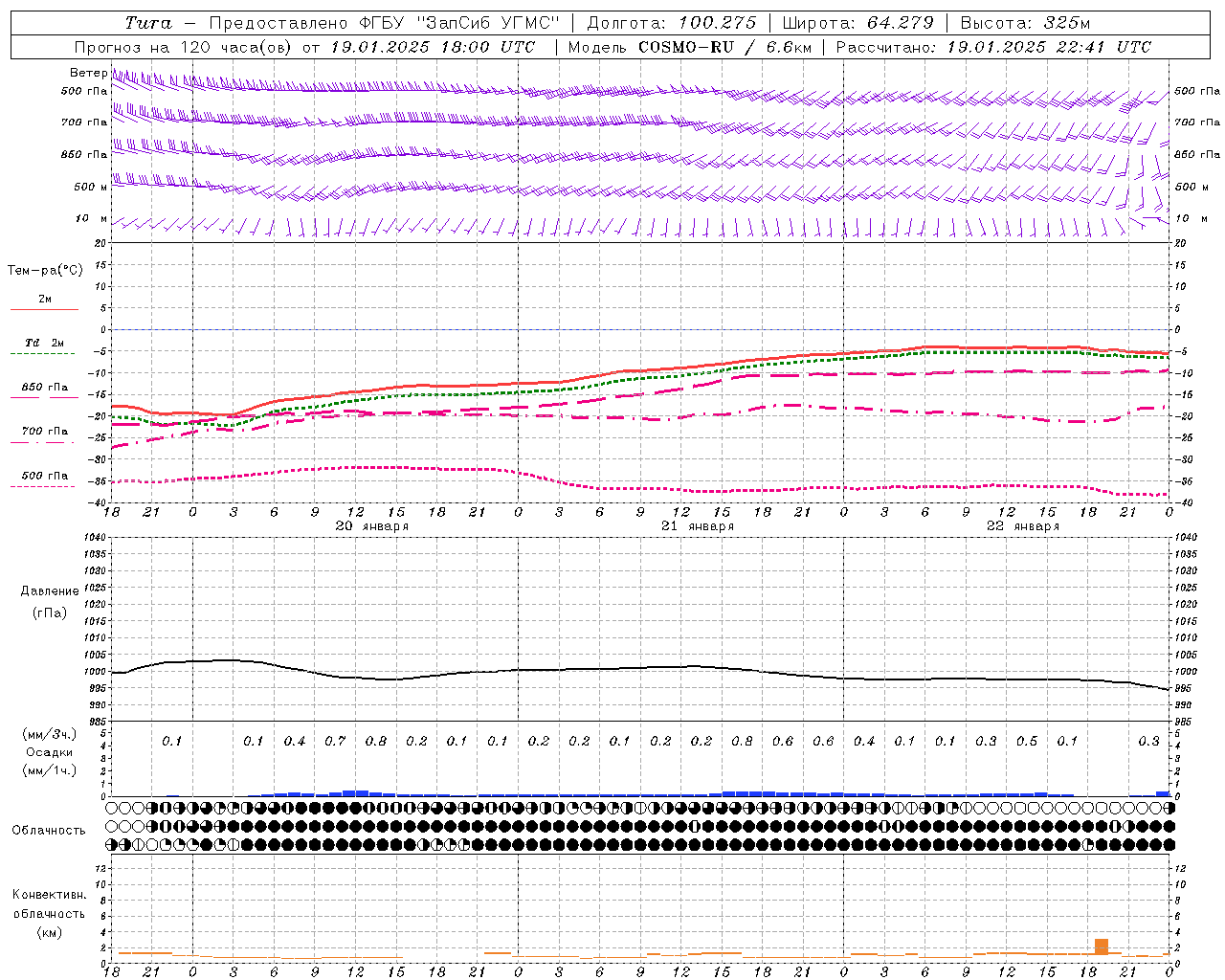Click the (мм/1ч.) precipitation unit label
Screen dimensions: 1225x980
(50, 770)
